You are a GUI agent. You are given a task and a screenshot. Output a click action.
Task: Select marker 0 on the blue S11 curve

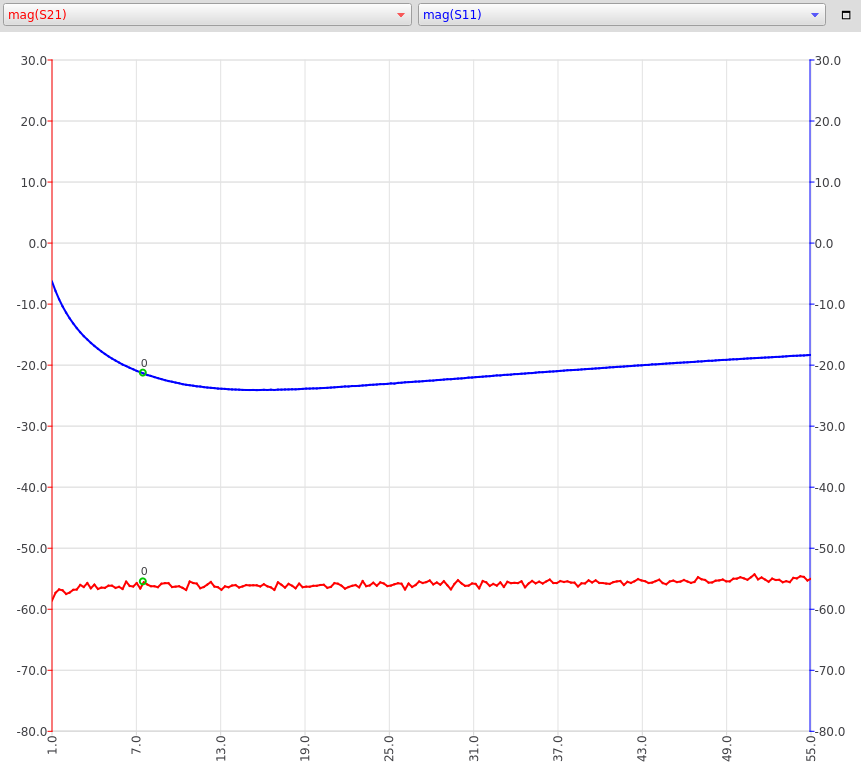coord(144,373)
